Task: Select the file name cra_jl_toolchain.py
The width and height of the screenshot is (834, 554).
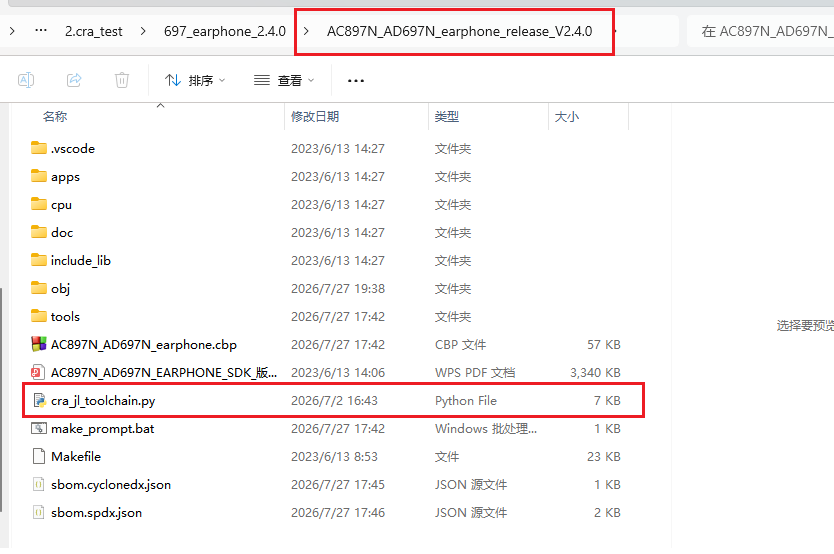Action: 103,401
